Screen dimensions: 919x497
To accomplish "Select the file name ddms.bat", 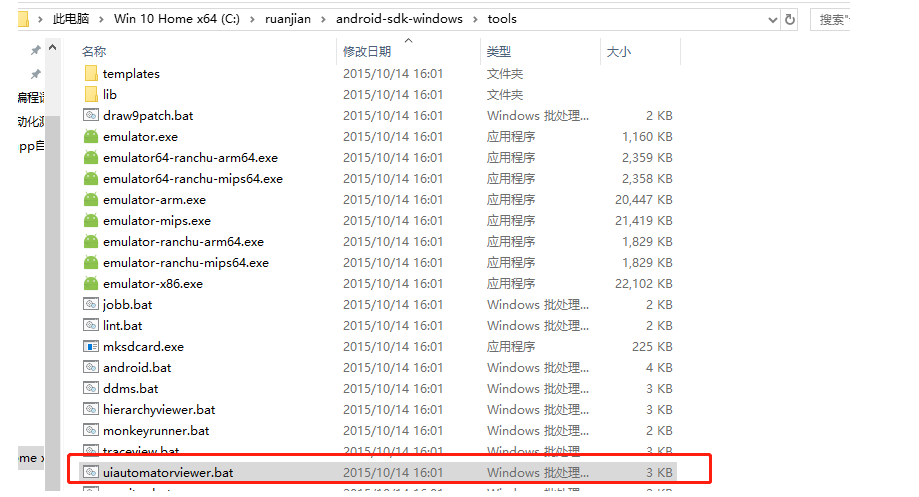I will click(131, 389).
